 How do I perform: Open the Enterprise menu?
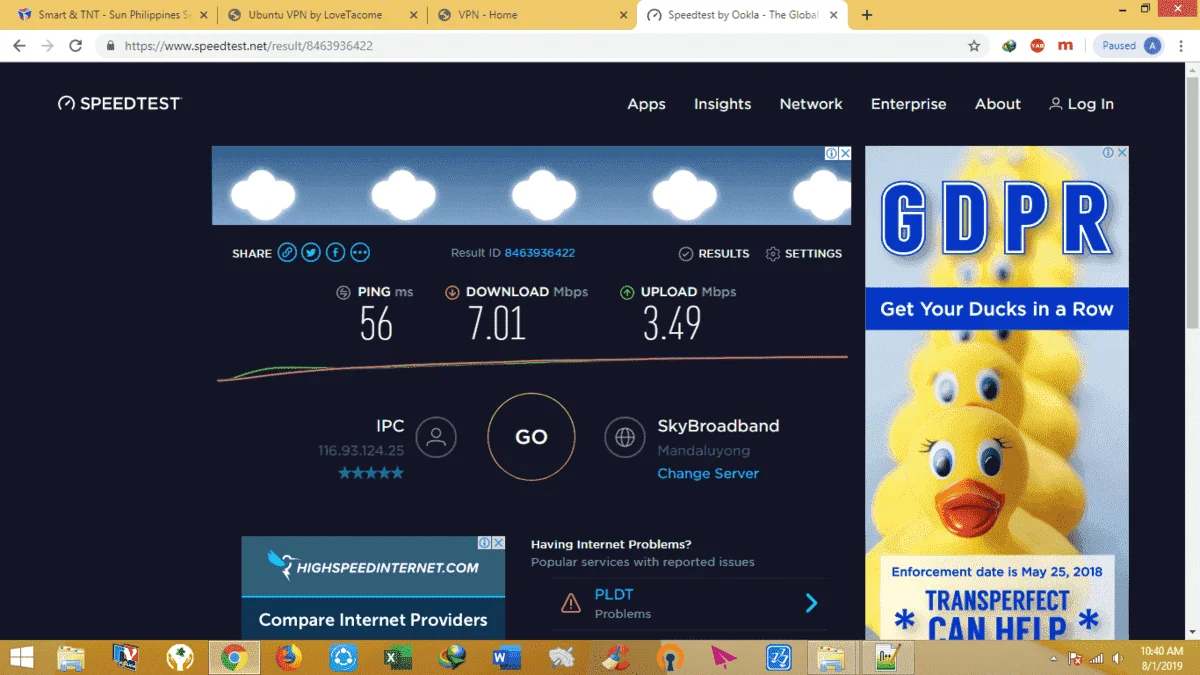908,104
